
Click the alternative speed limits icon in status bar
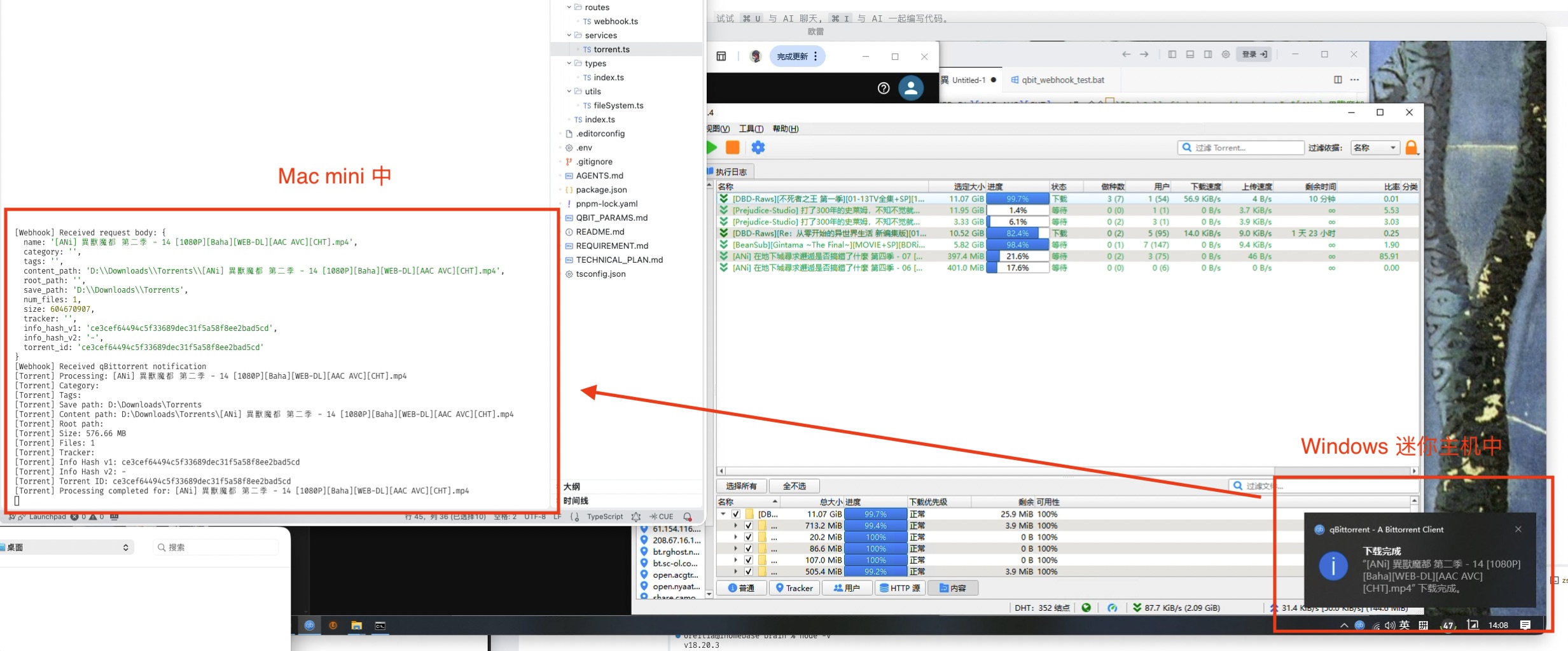point(1112,608)
